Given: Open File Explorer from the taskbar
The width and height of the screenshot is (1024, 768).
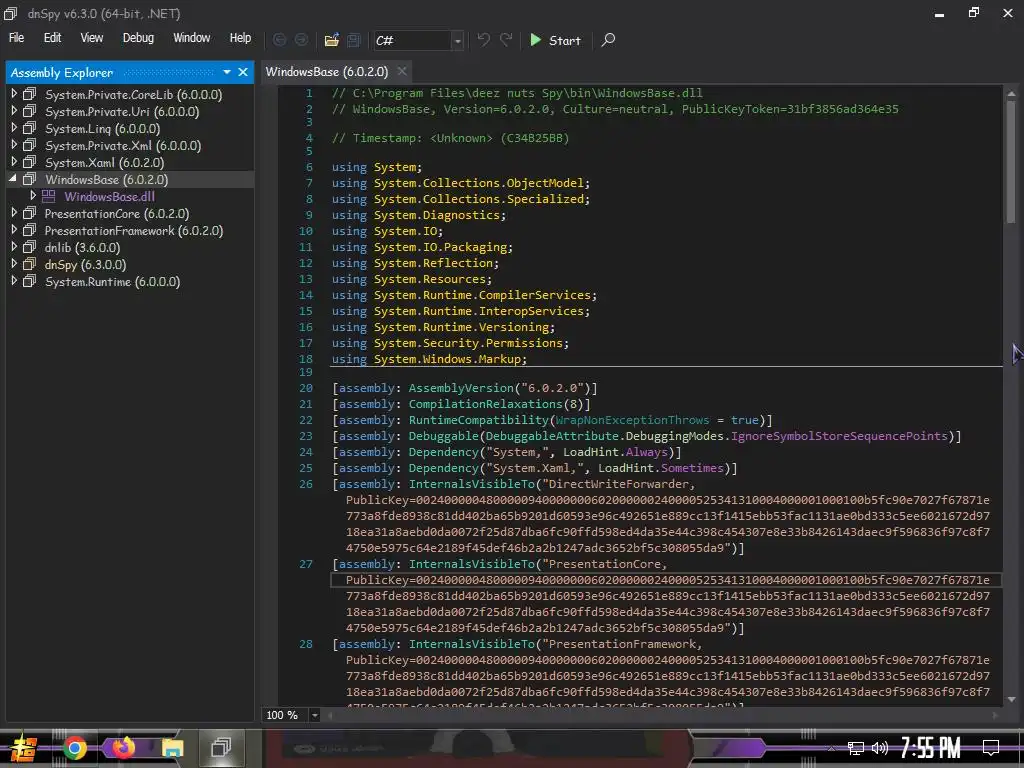Looking at the screenshot, I should [172, 748].
